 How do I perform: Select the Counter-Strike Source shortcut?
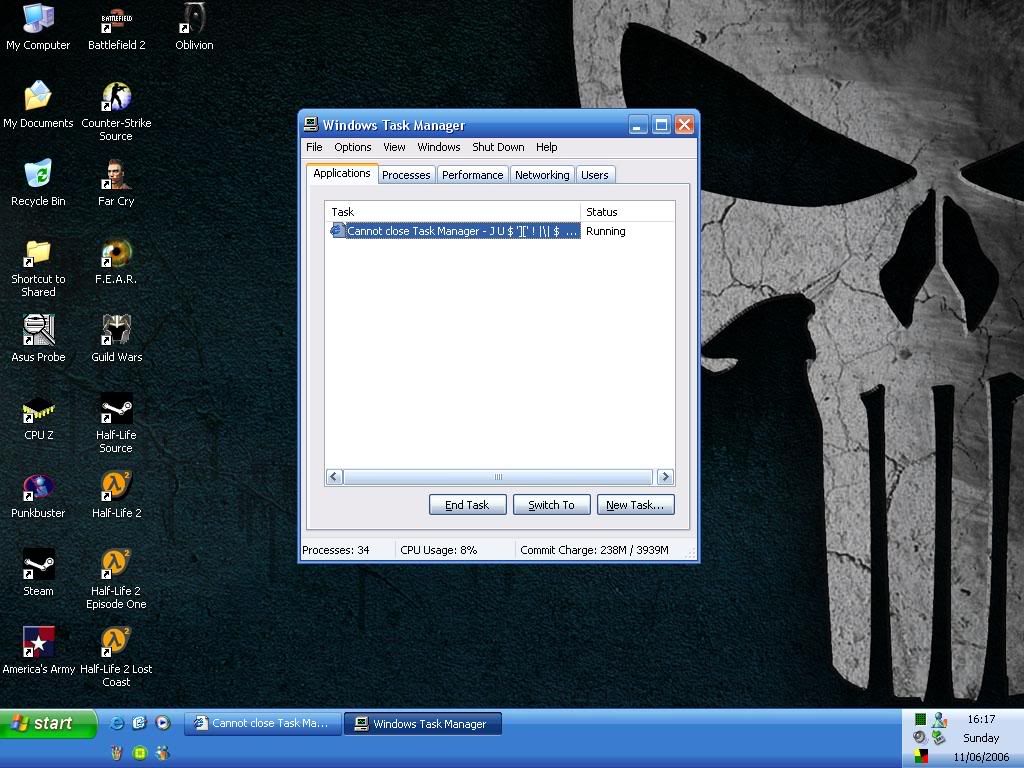116,111
